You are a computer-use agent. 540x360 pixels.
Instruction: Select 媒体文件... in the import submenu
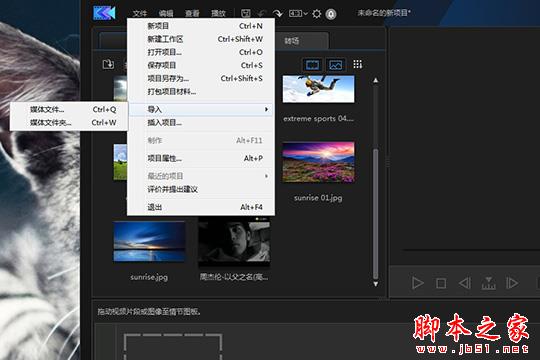69,110
